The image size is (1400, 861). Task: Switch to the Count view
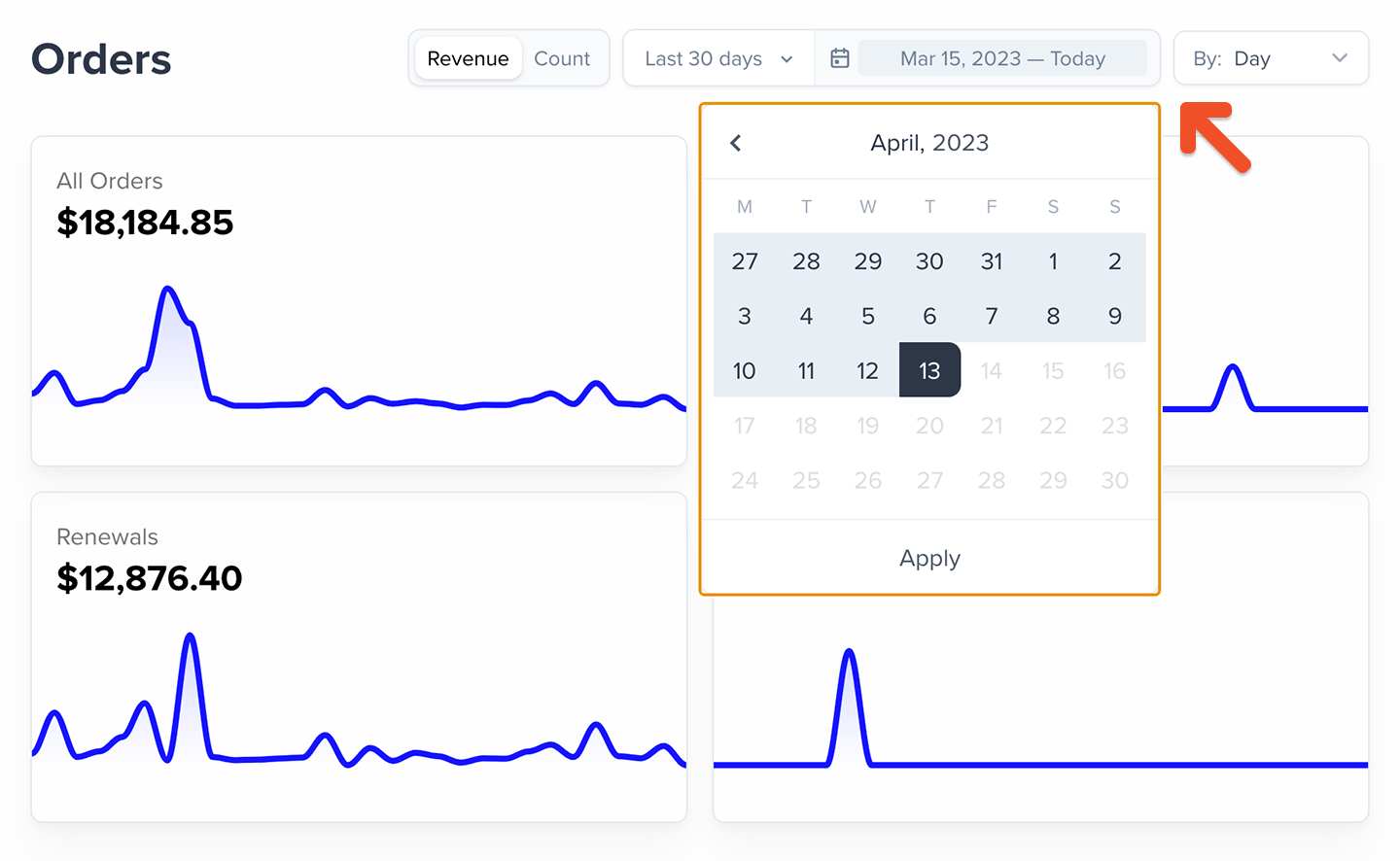562,57
